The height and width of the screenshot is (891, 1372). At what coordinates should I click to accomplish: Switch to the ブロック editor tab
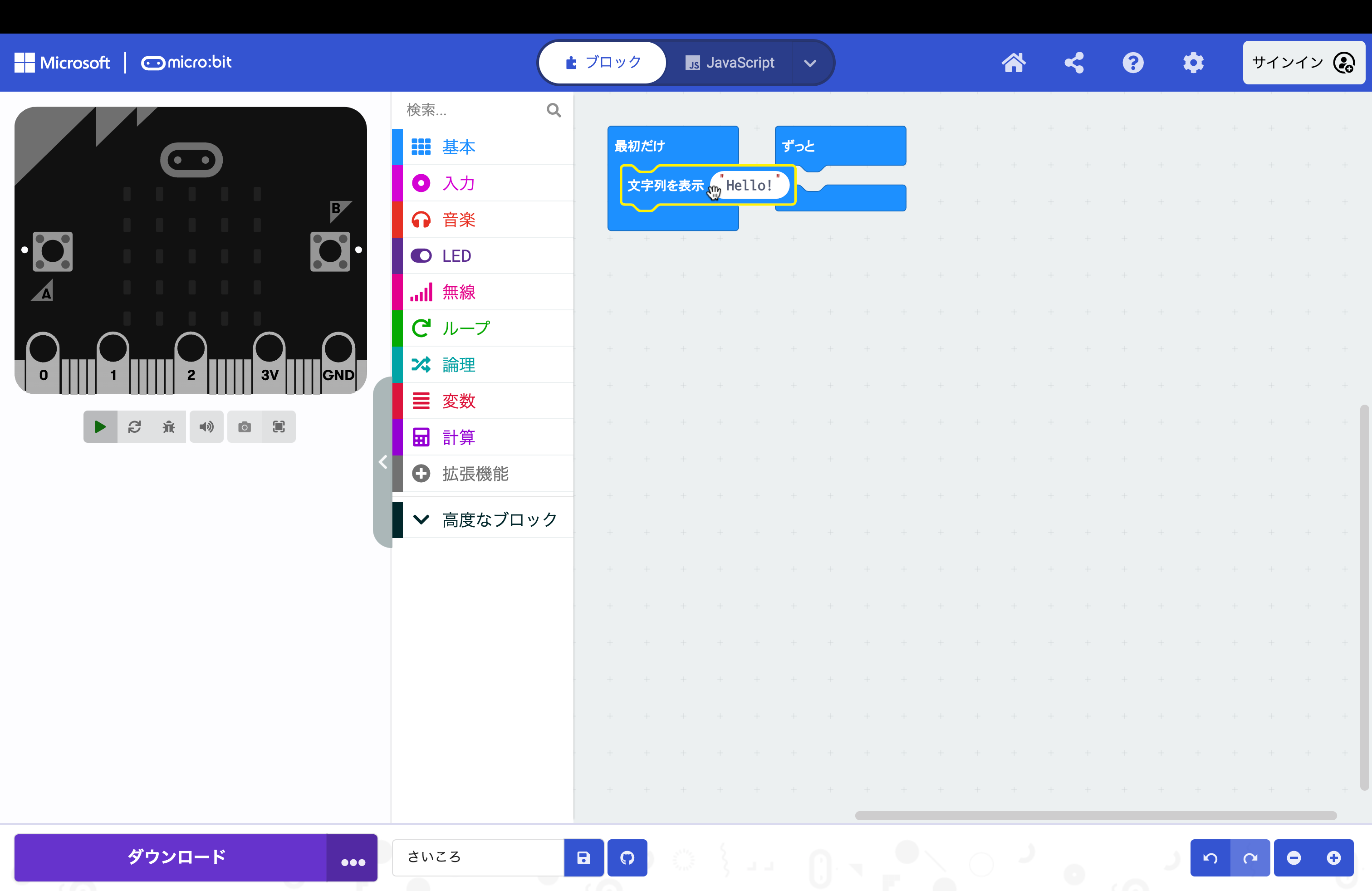(603, 62)
